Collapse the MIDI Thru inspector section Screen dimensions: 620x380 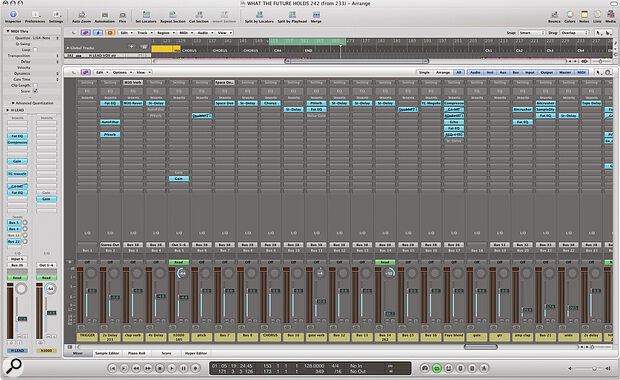[8, 31]
